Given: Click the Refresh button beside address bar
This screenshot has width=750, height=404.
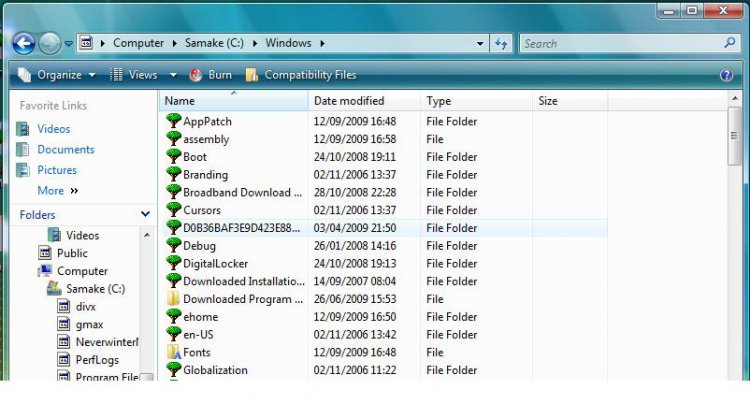Looking at the screenshot, I should coord(501,43).
